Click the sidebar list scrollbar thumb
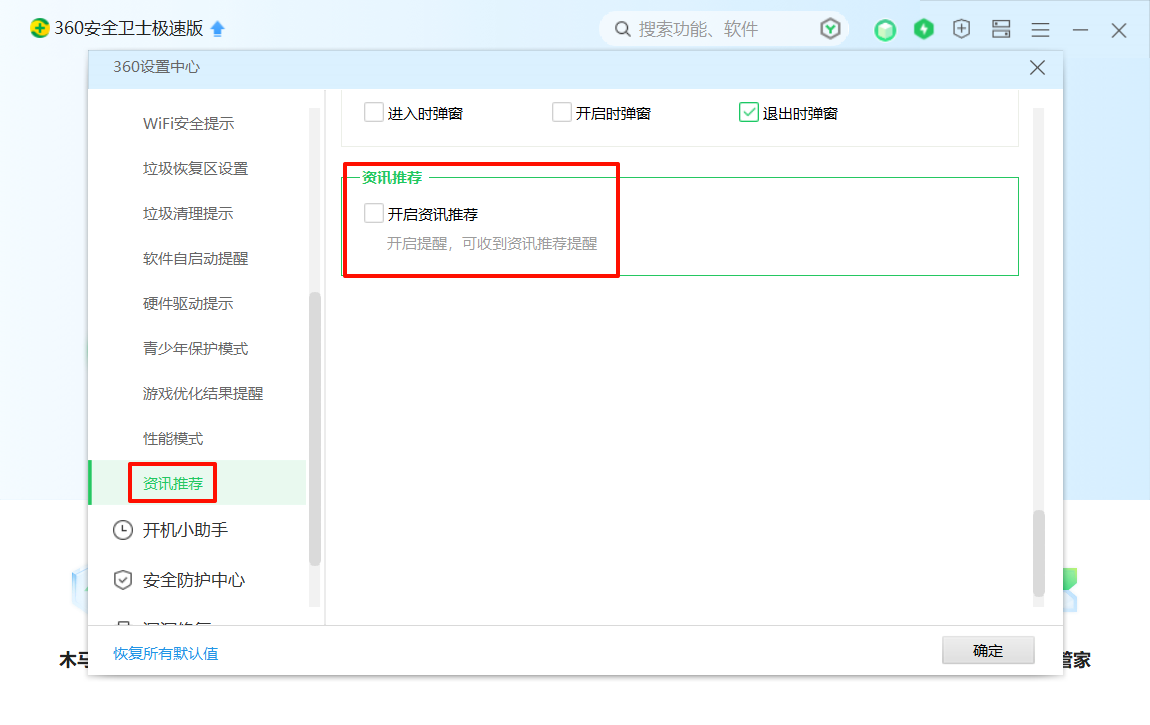 [x=315, y=430]
